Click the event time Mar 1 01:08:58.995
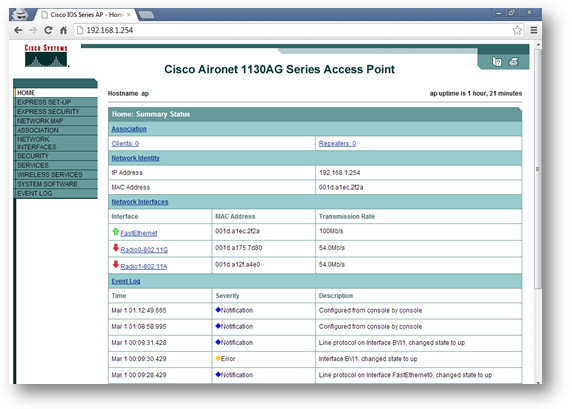Image resolution: width=572 pixels, height=409 pixels. (x=139, y=326)
